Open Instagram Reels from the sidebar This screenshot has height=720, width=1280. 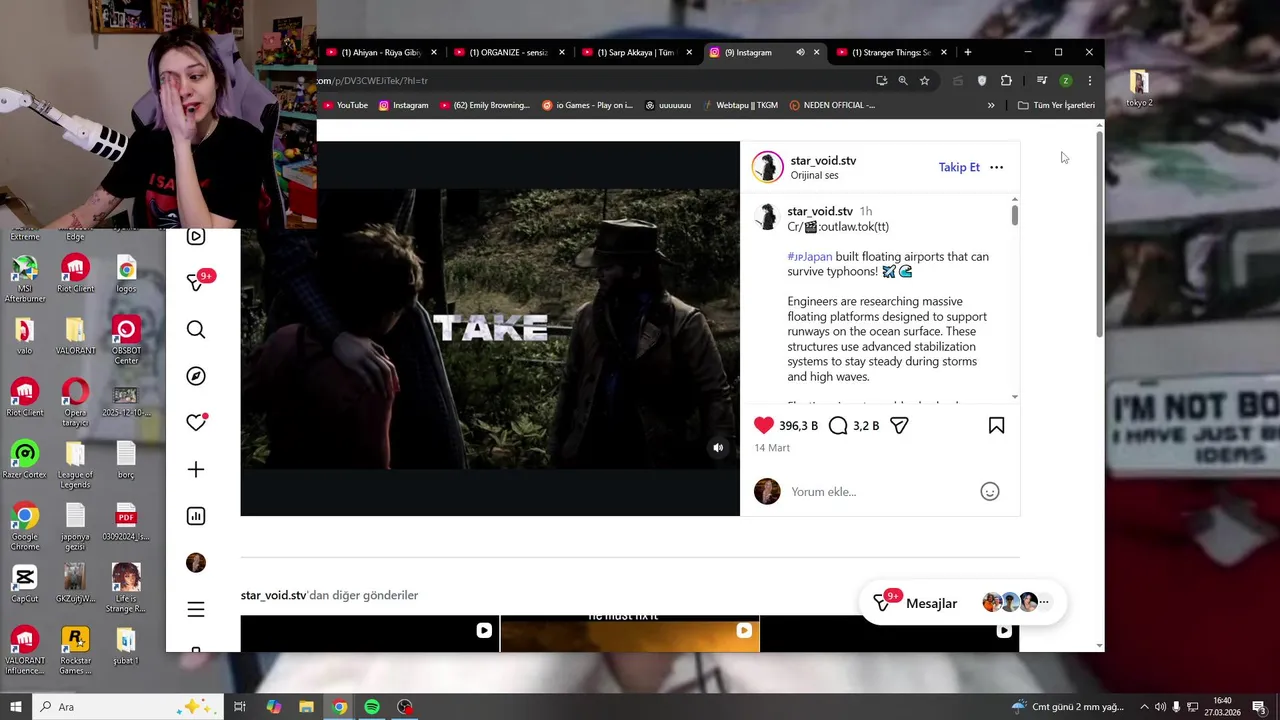196,236
